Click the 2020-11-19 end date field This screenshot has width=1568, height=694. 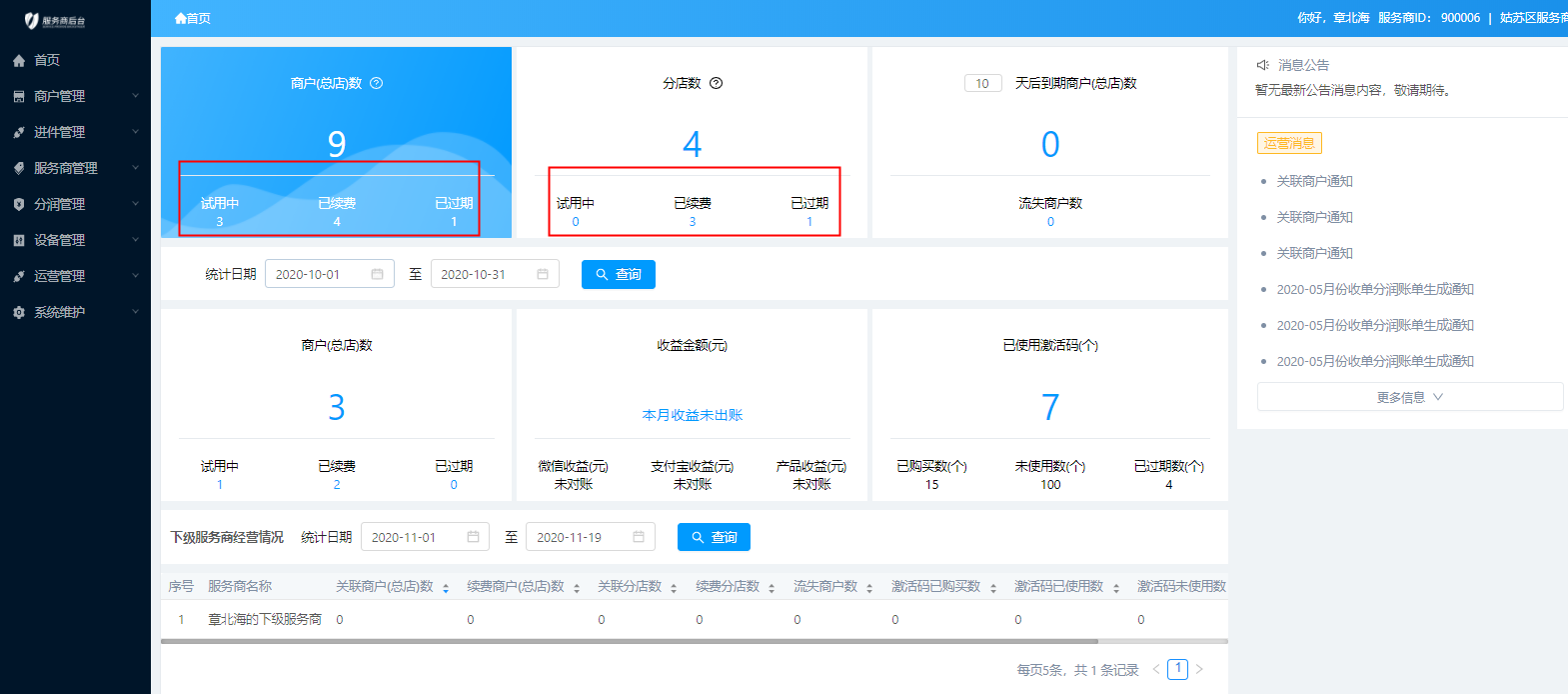[x=580, y=537]
